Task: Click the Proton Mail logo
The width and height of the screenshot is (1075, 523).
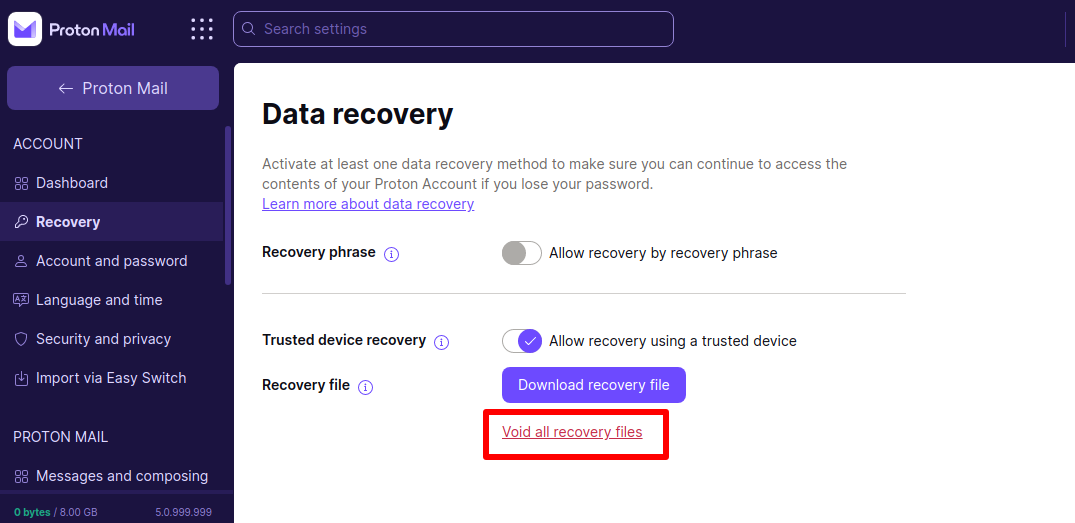Action: [71, 29]
